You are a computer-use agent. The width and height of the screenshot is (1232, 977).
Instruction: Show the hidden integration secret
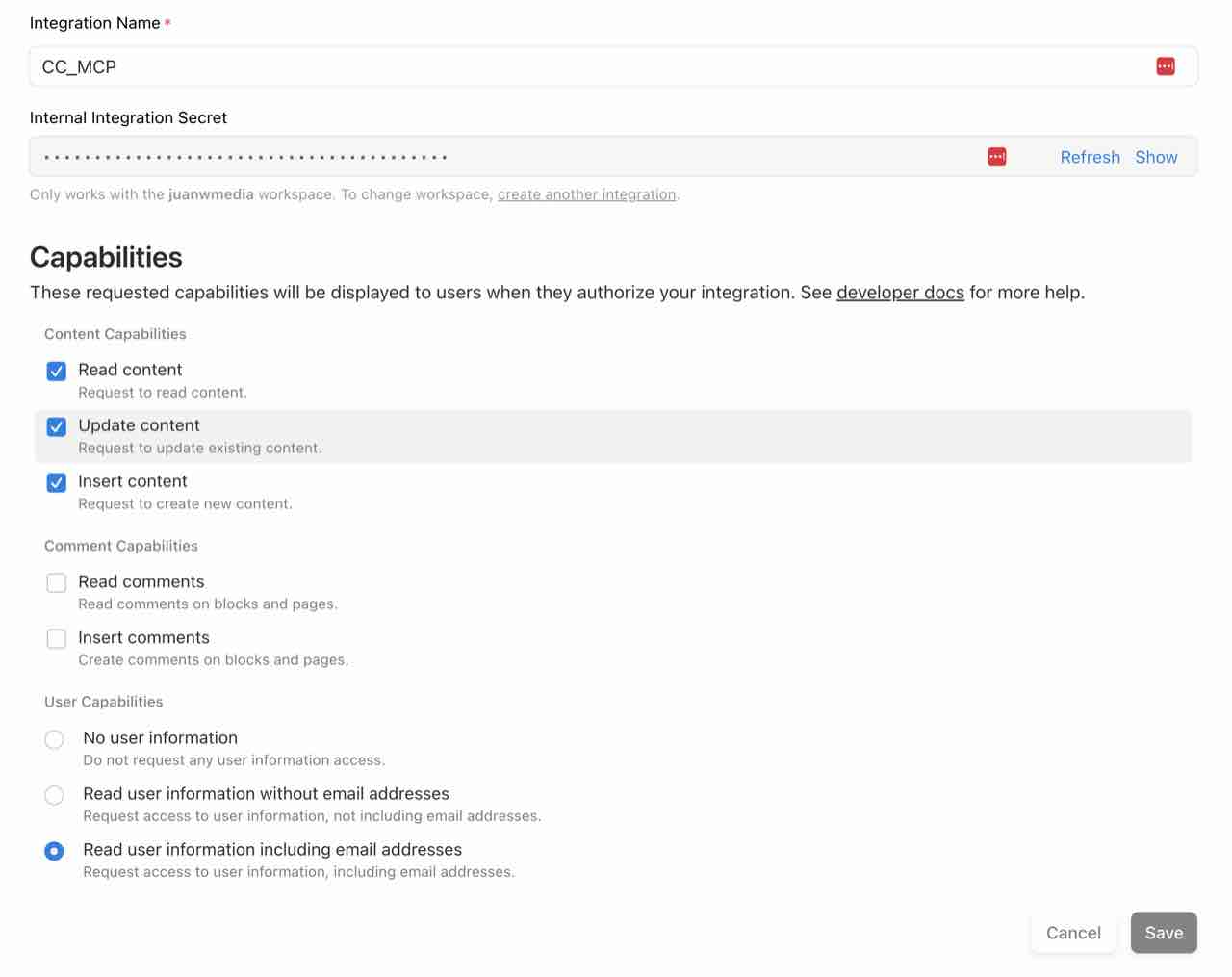click(x=1156, y=157)
